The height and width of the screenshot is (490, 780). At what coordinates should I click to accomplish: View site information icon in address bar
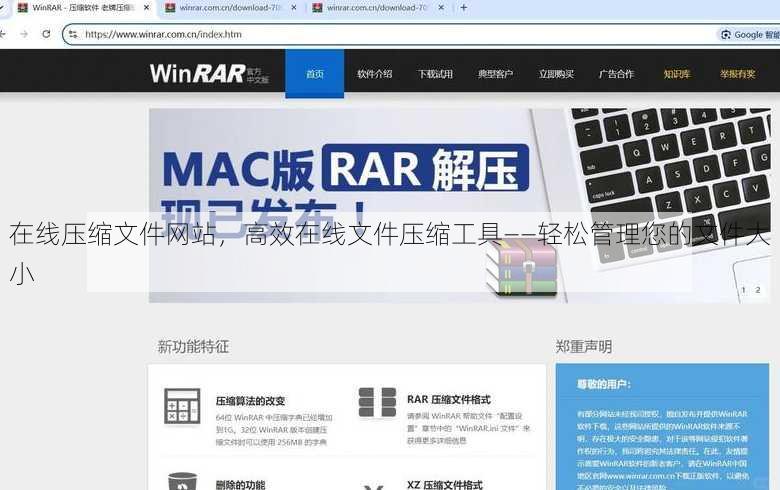pyautogui.click(x=73, y=34)
